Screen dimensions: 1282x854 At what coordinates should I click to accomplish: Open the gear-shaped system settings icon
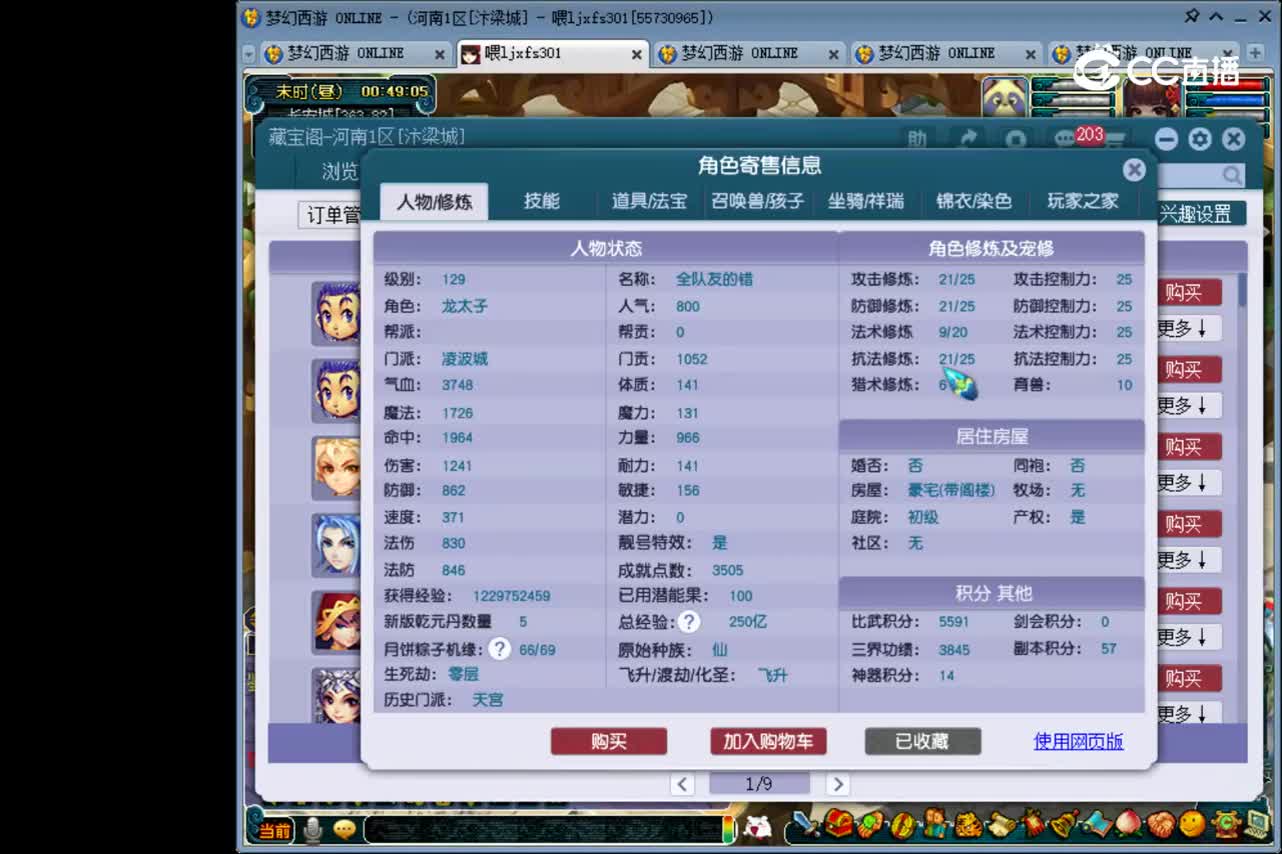click(x=1226, y=824)
